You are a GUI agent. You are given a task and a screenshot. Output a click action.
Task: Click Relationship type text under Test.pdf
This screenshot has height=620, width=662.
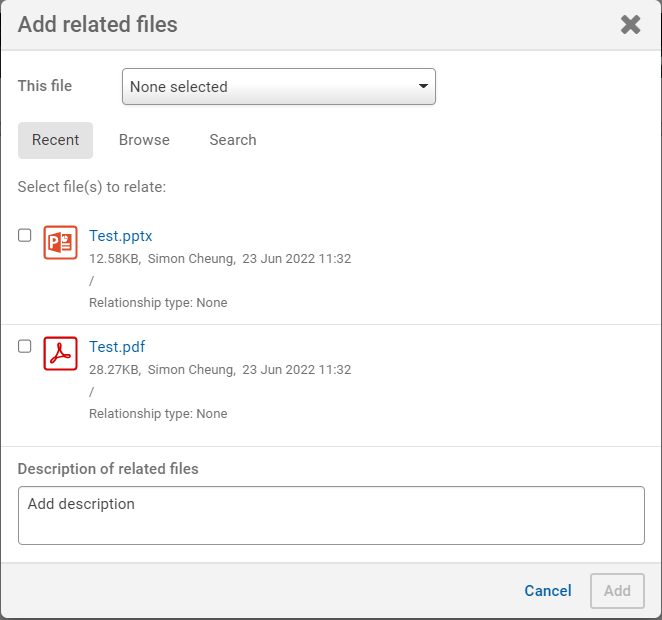click(x=158, y=414)
